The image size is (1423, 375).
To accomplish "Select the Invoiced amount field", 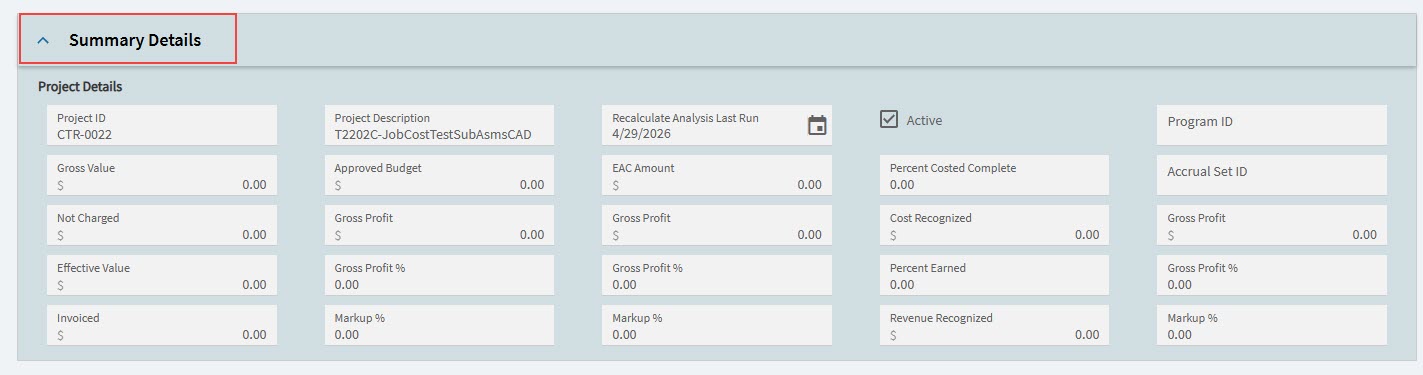I will coord(162,325).
